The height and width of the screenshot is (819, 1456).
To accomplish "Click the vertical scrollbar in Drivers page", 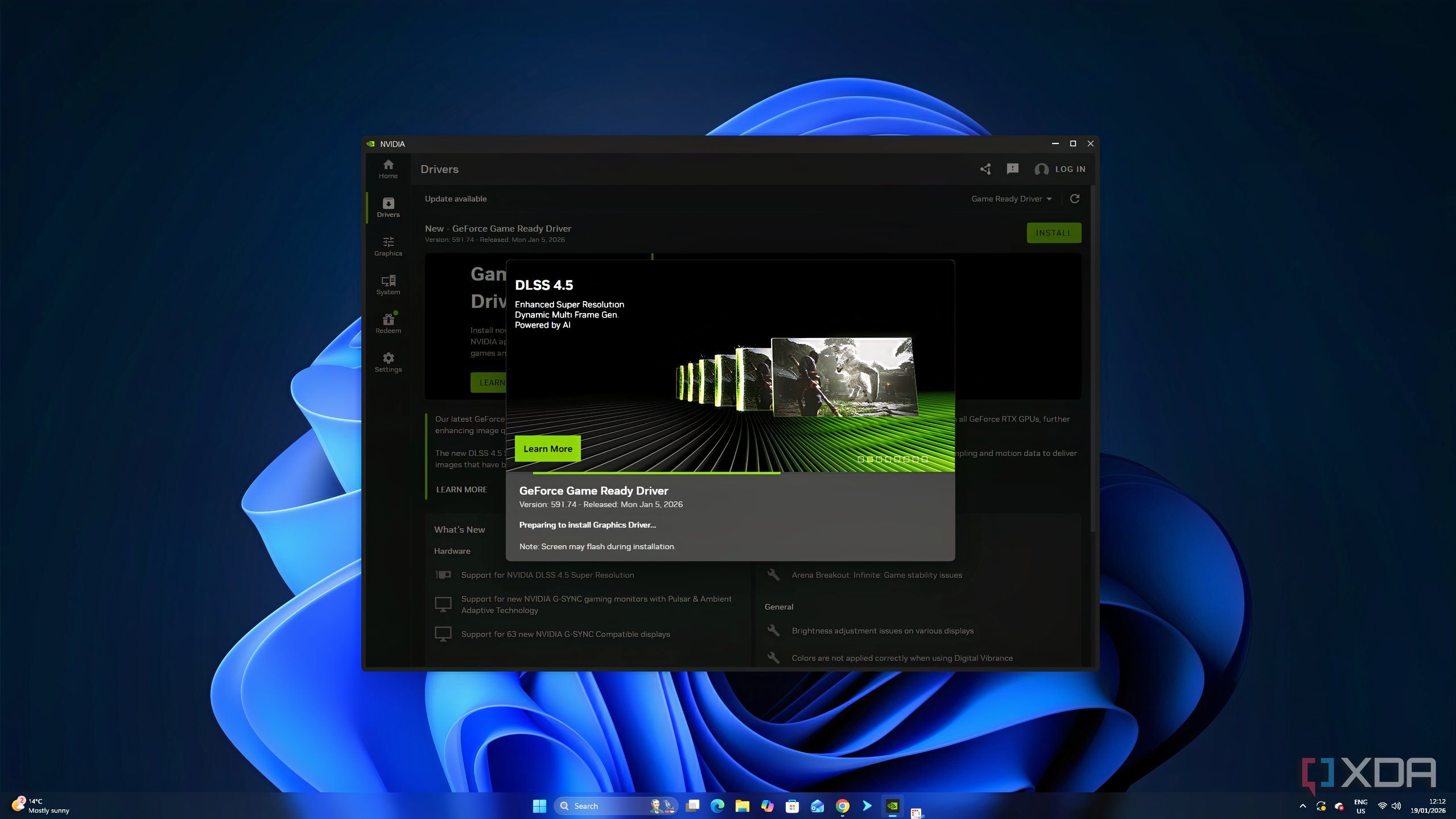I will (1092, 359).
